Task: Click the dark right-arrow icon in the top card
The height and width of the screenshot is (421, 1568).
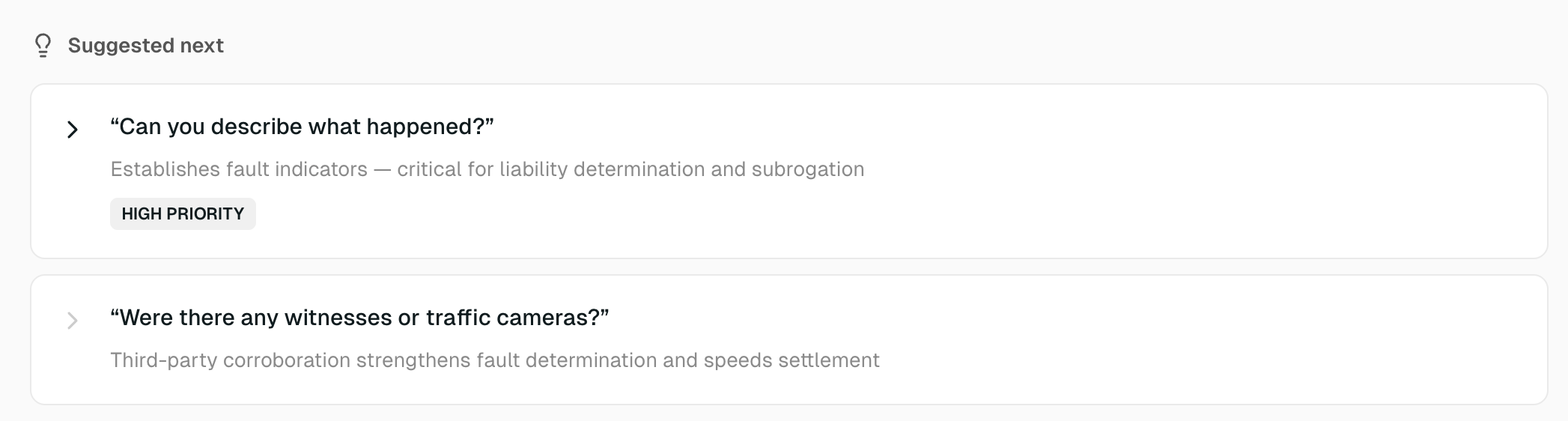Action: (73, 130)
